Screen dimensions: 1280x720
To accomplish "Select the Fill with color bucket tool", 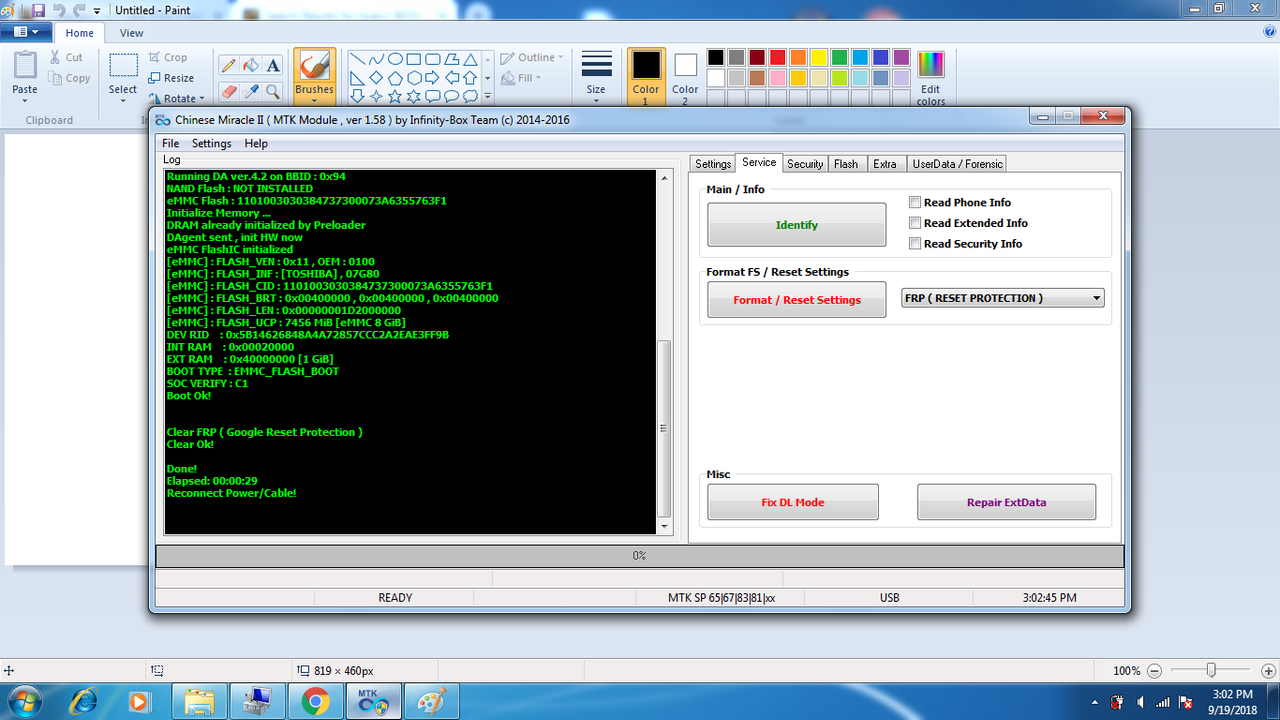I will point(251,66).
